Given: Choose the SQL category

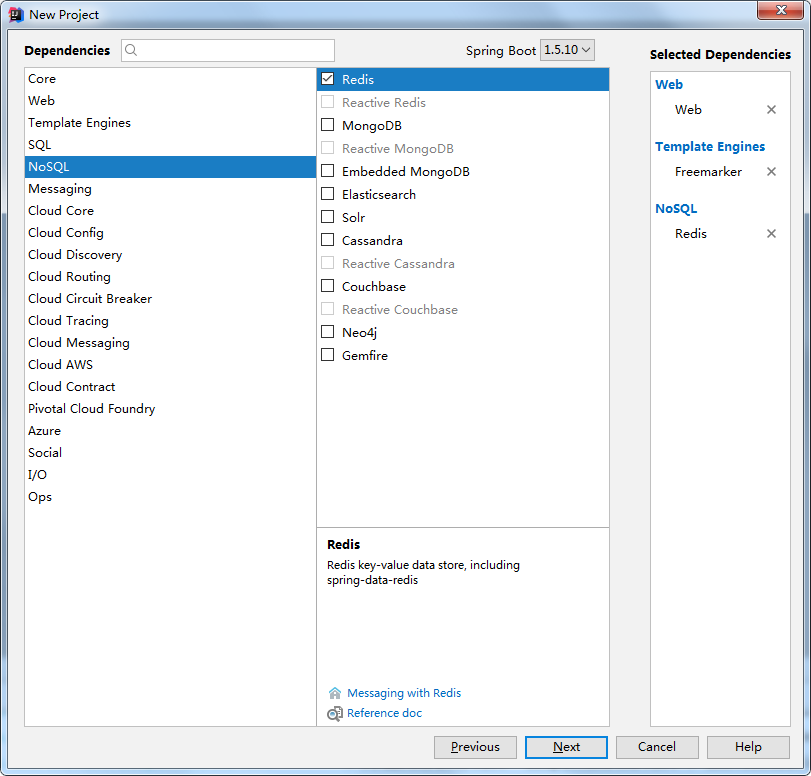Looking at the screenshot, I should [170, 145].
